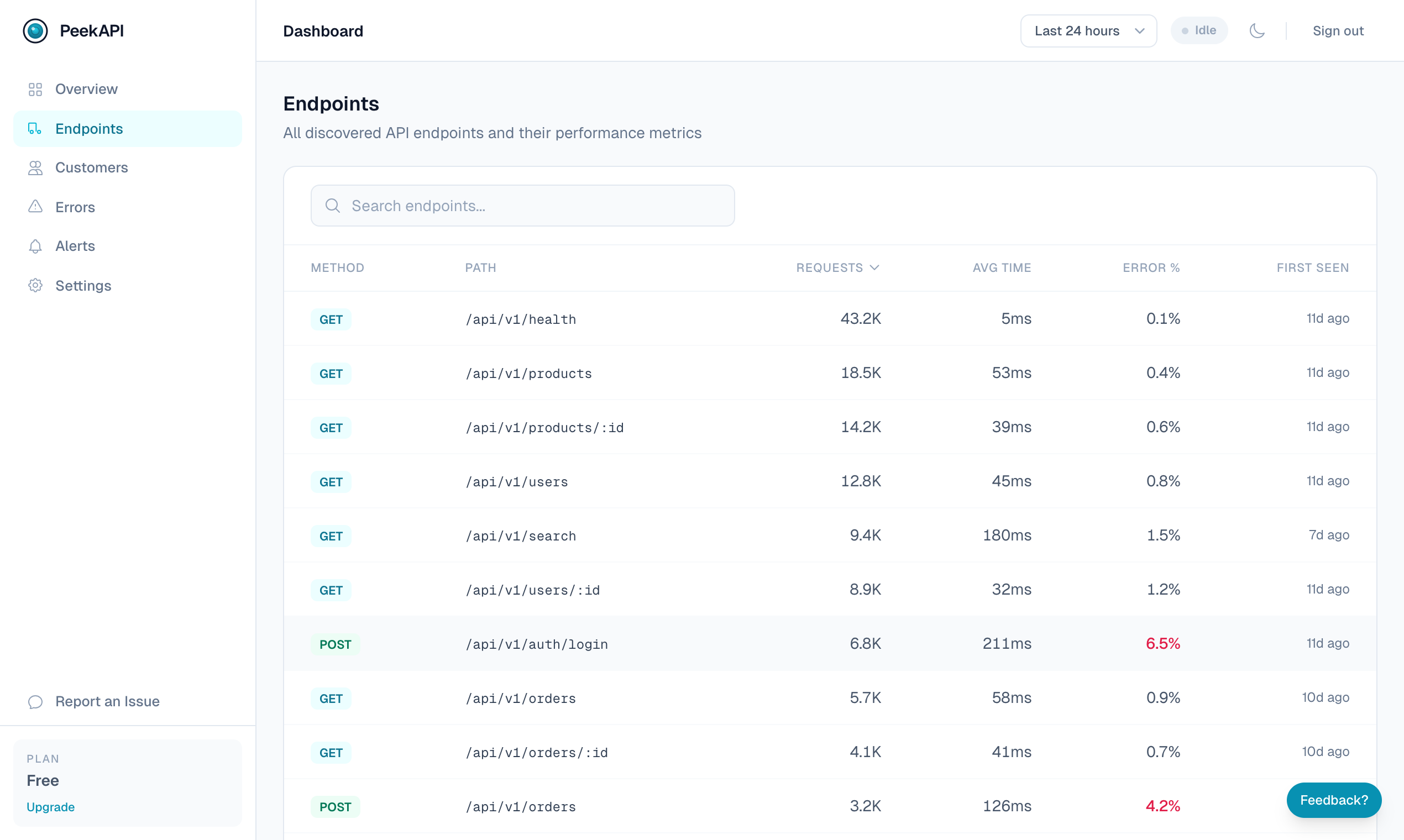1404x840 pixels.
Task: Open the Upgrade link under the Free plan
Action: tap(50, 807)
